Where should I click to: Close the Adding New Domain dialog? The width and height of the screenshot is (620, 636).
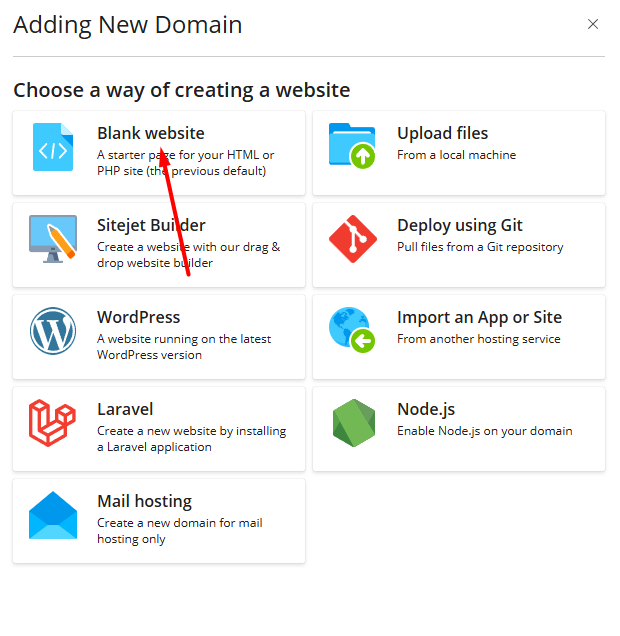point(593,24)
